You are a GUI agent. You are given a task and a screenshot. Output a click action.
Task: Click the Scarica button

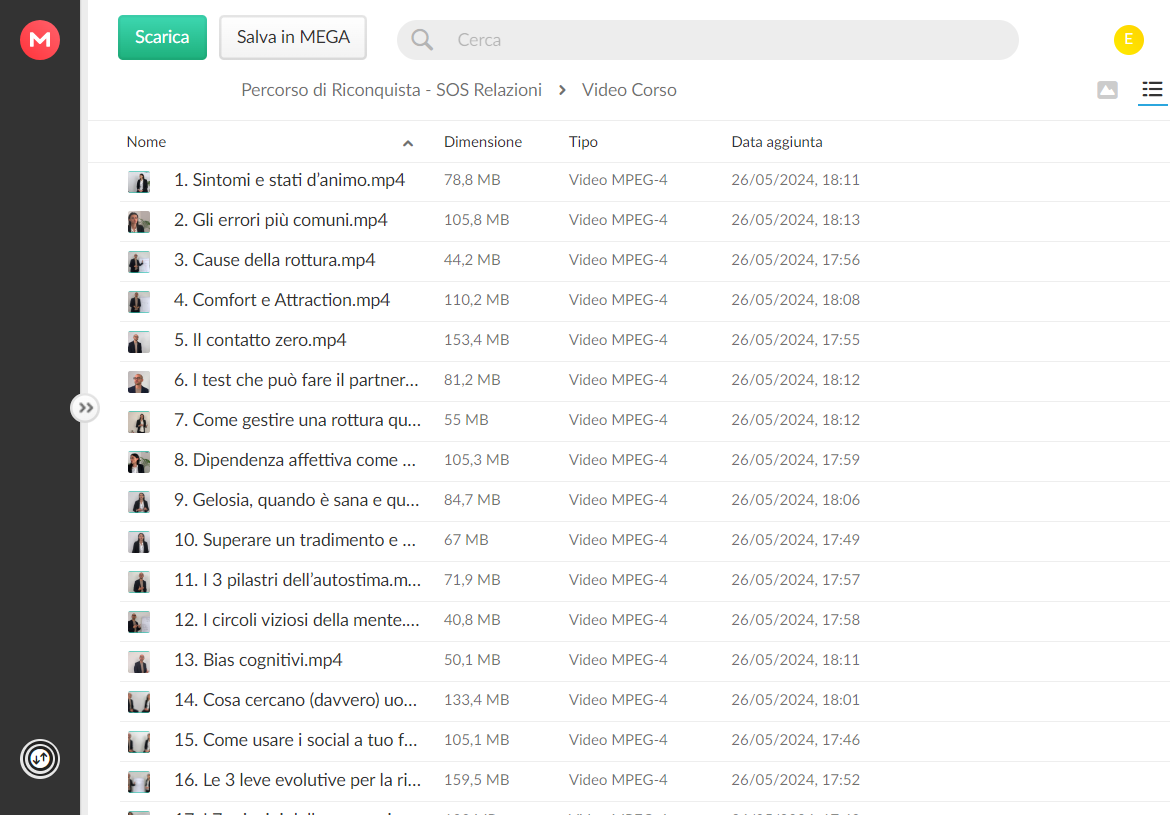pos(162,37)
